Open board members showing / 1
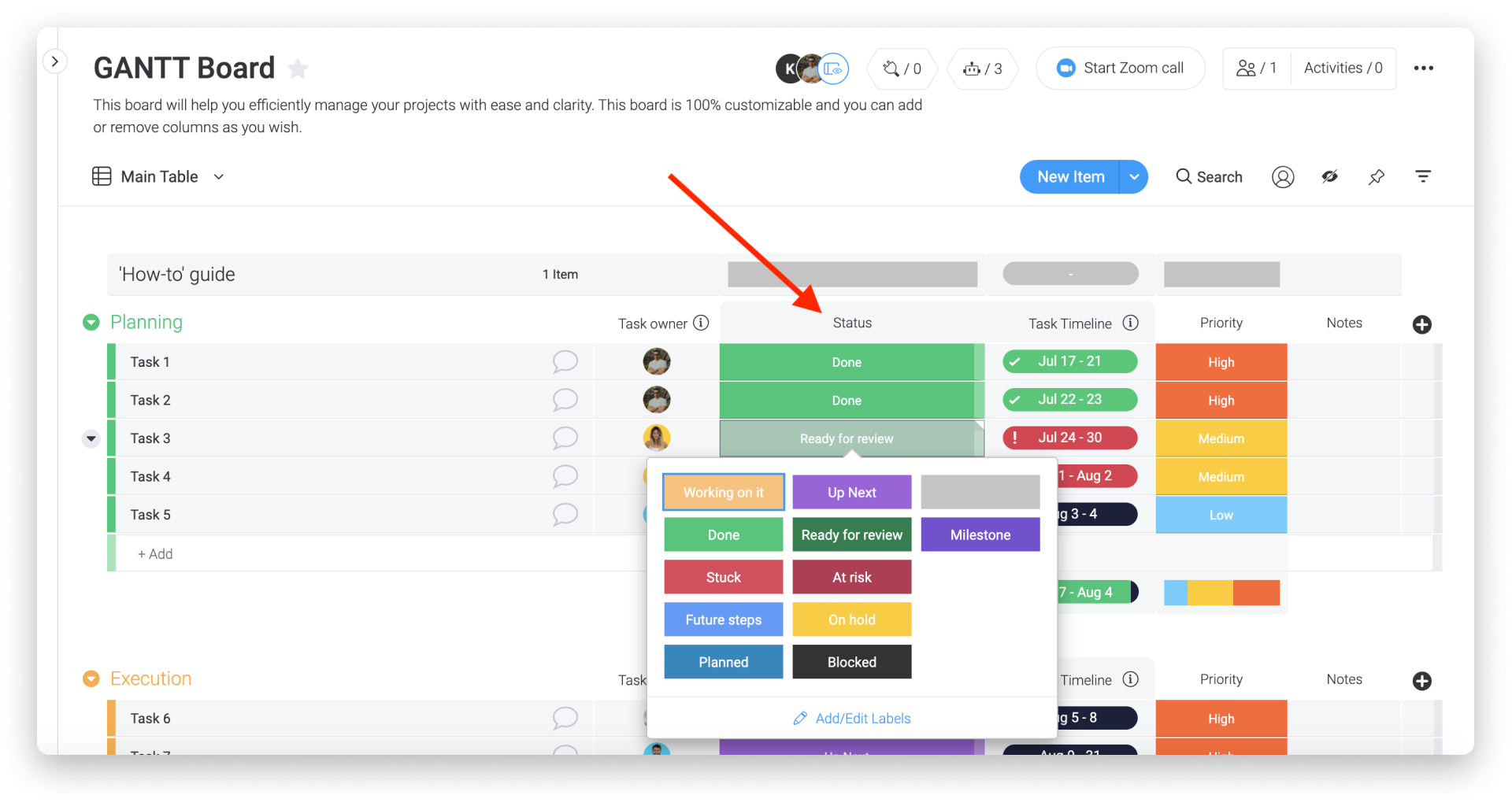Image resolution: width=1512 pixels, height=806 pixels. (1256, 68)
